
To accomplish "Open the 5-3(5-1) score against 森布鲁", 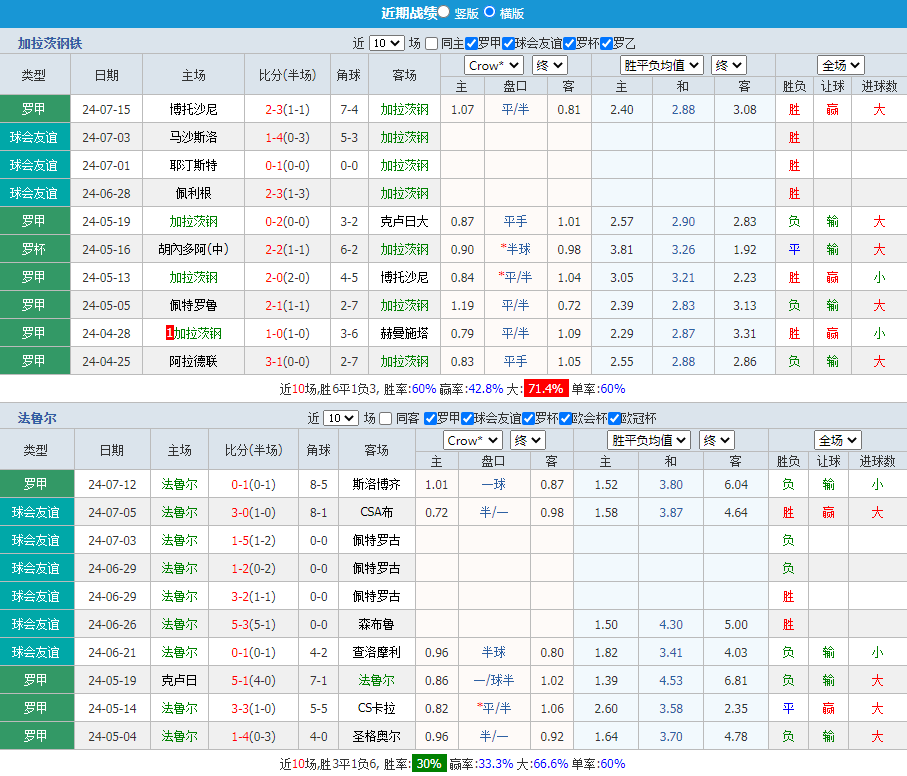I will click(254, 624).
